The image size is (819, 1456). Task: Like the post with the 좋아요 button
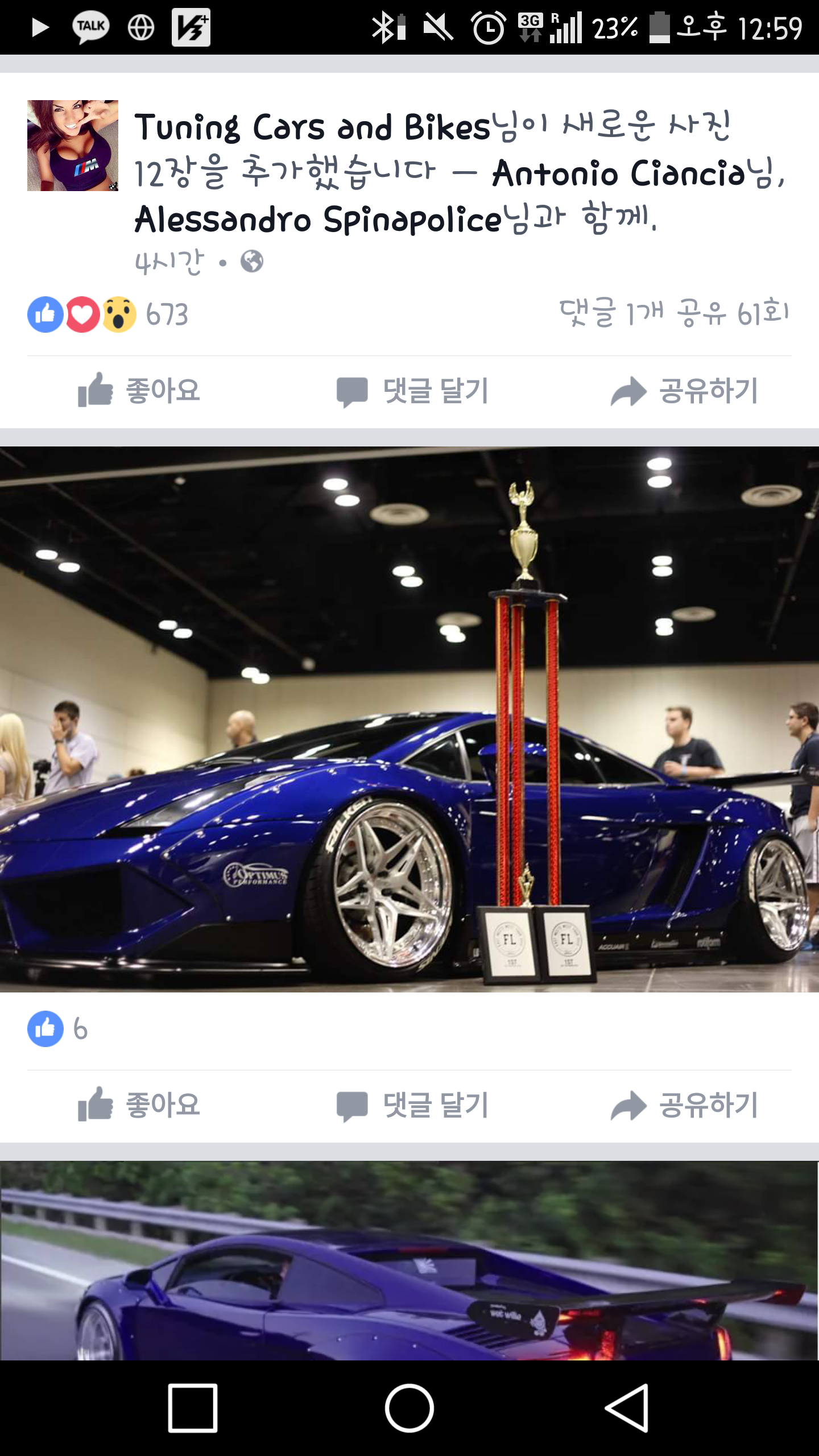(139, 391)
